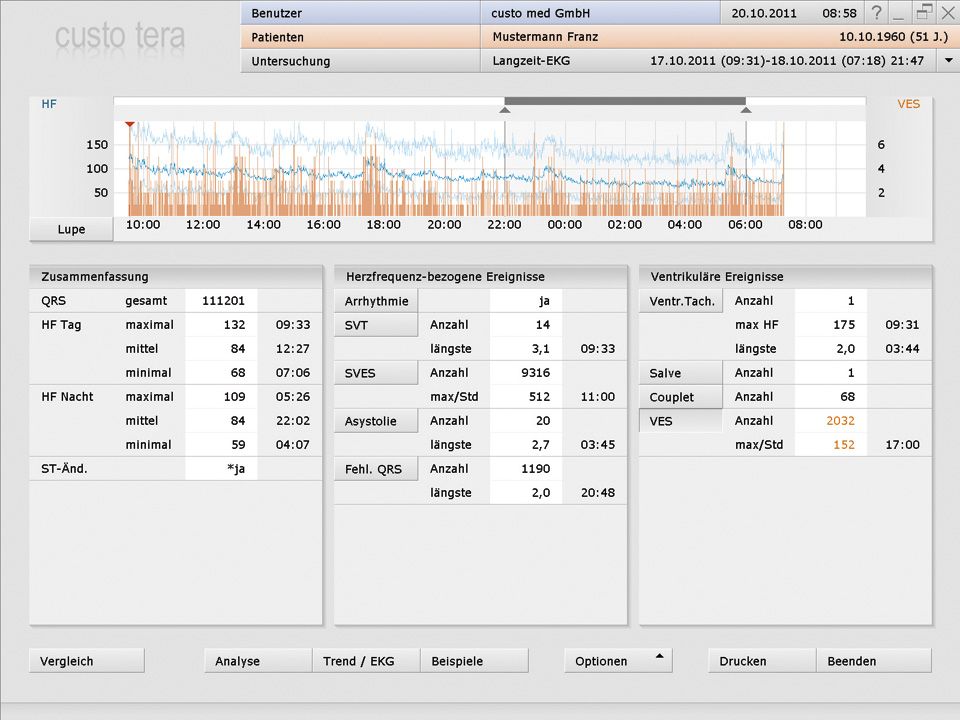Open the SVES events button
This screenshot has height=720, width=960.
coord(376,373)
